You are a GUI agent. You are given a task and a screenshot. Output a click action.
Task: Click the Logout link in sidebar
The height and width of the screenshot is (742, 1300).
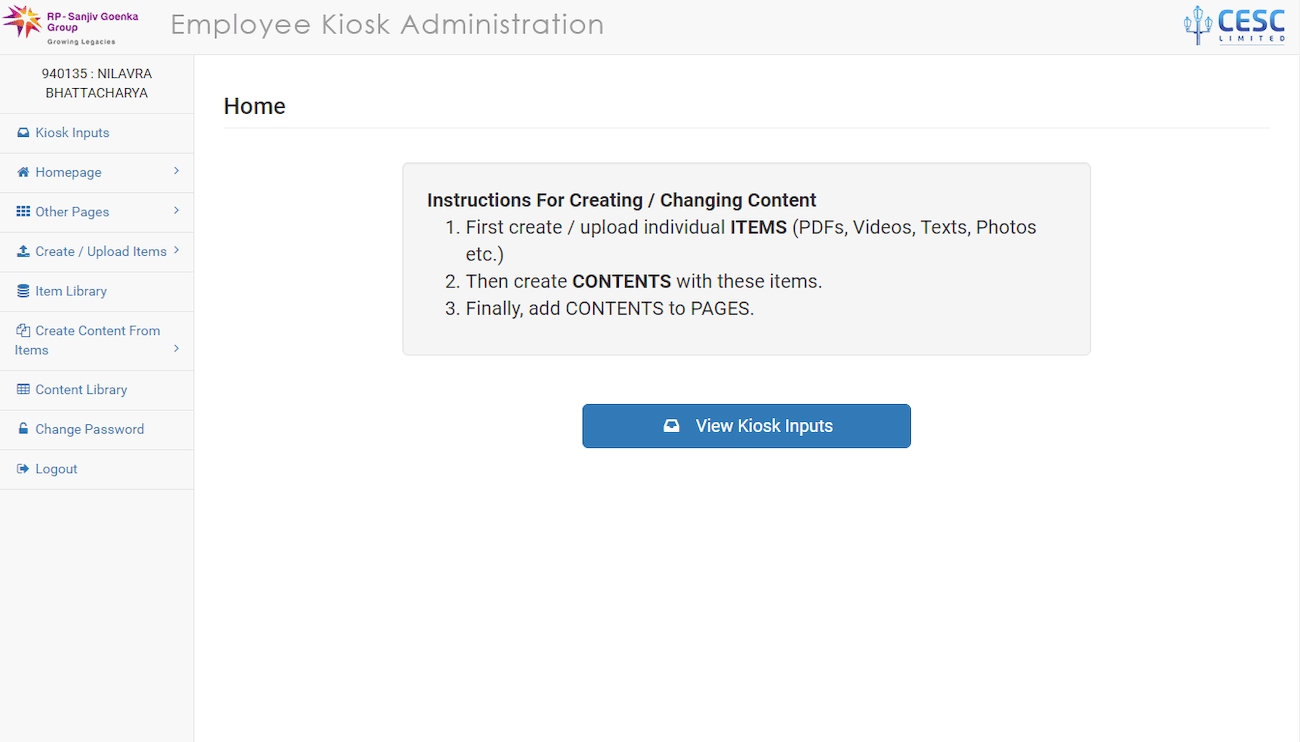coord(56,469)
